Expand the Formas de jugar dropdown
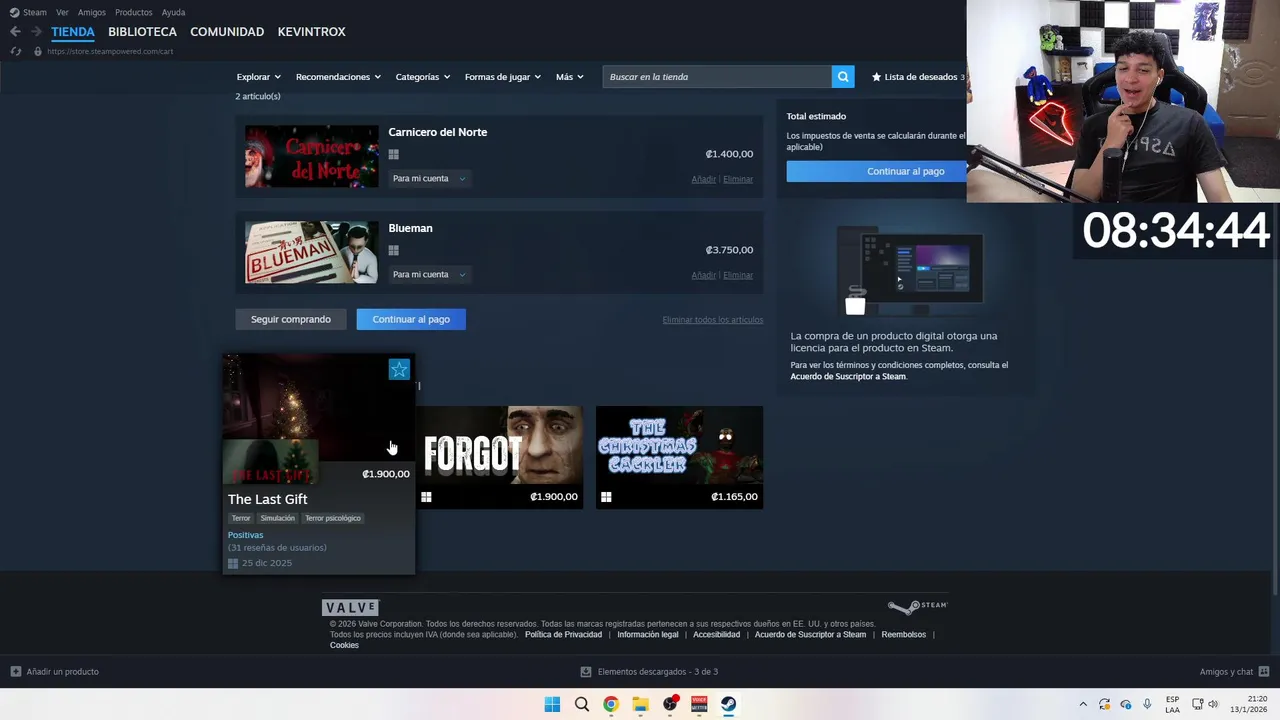 click(x=502, y=77)
